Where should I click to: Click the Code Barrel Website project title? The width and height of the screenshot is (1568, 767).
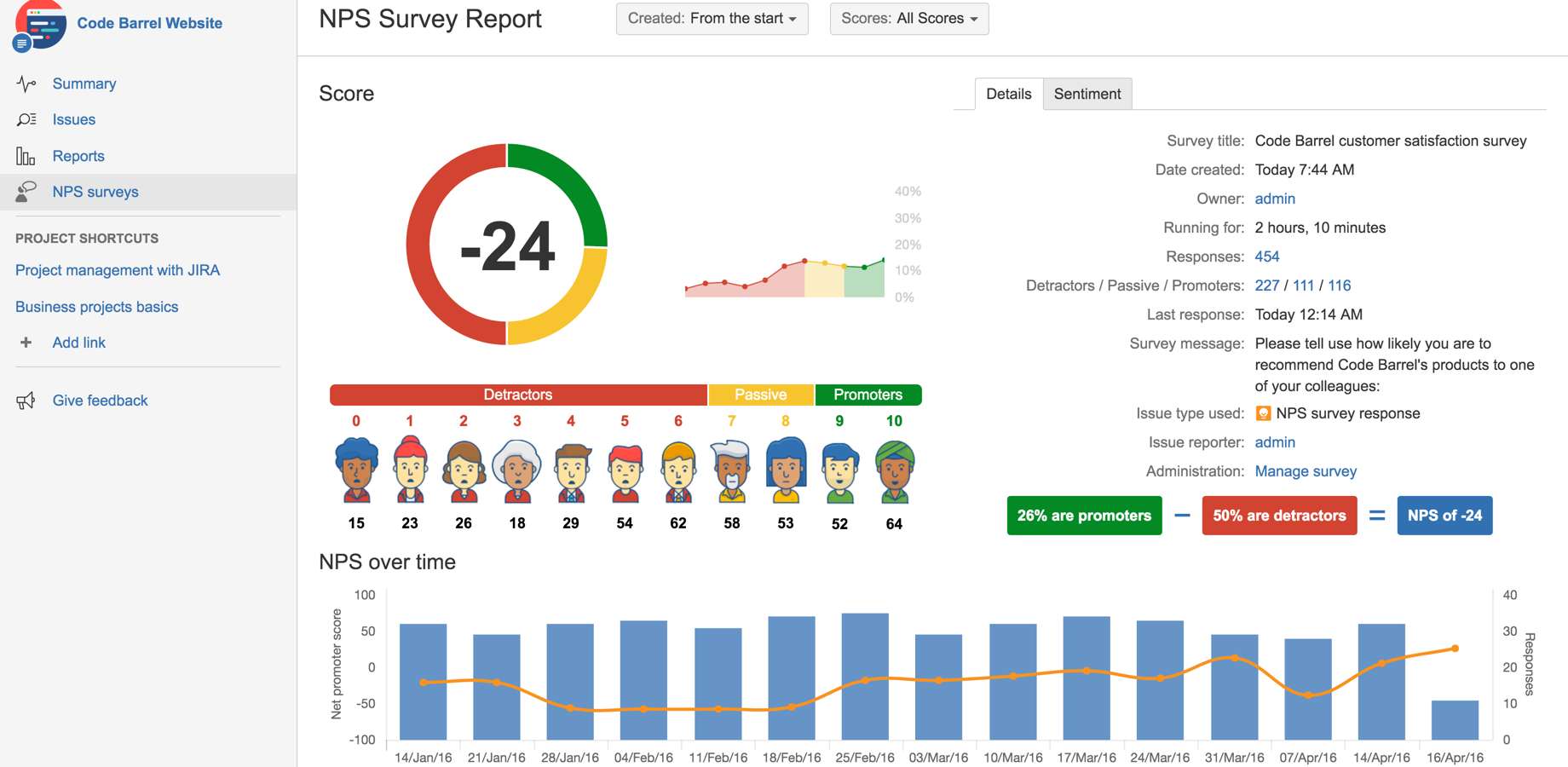click(x=150, y=23)
